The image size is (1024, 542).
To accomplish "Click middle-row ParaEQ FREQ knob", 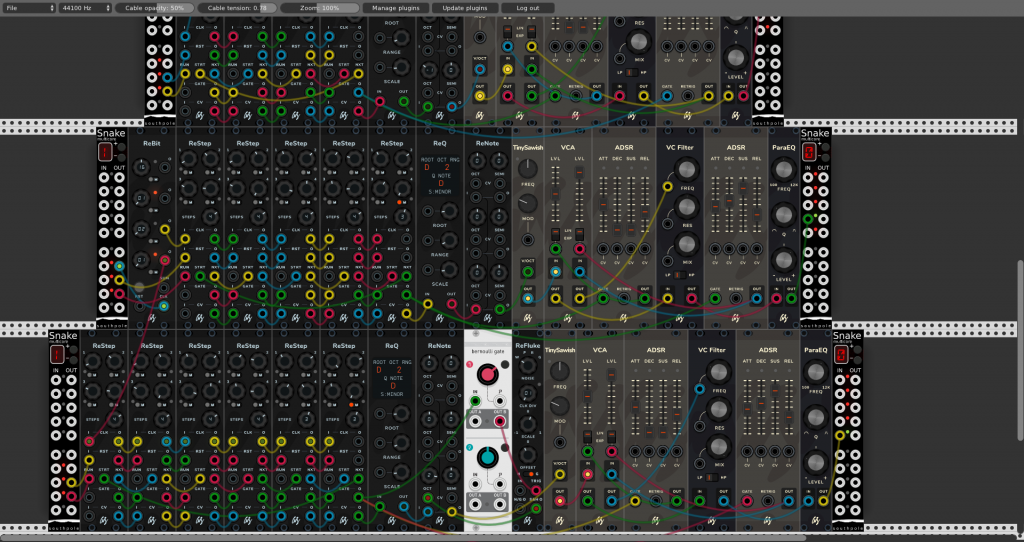I will pyautogui.click(x=784, y=170).
